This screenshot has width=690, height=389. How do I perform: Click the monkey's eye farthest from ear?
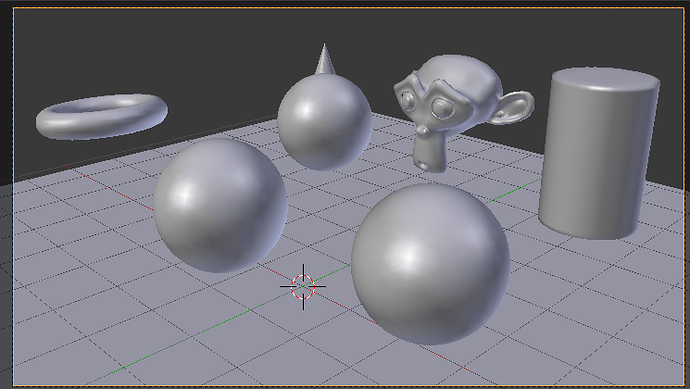(x=407, y=100)
